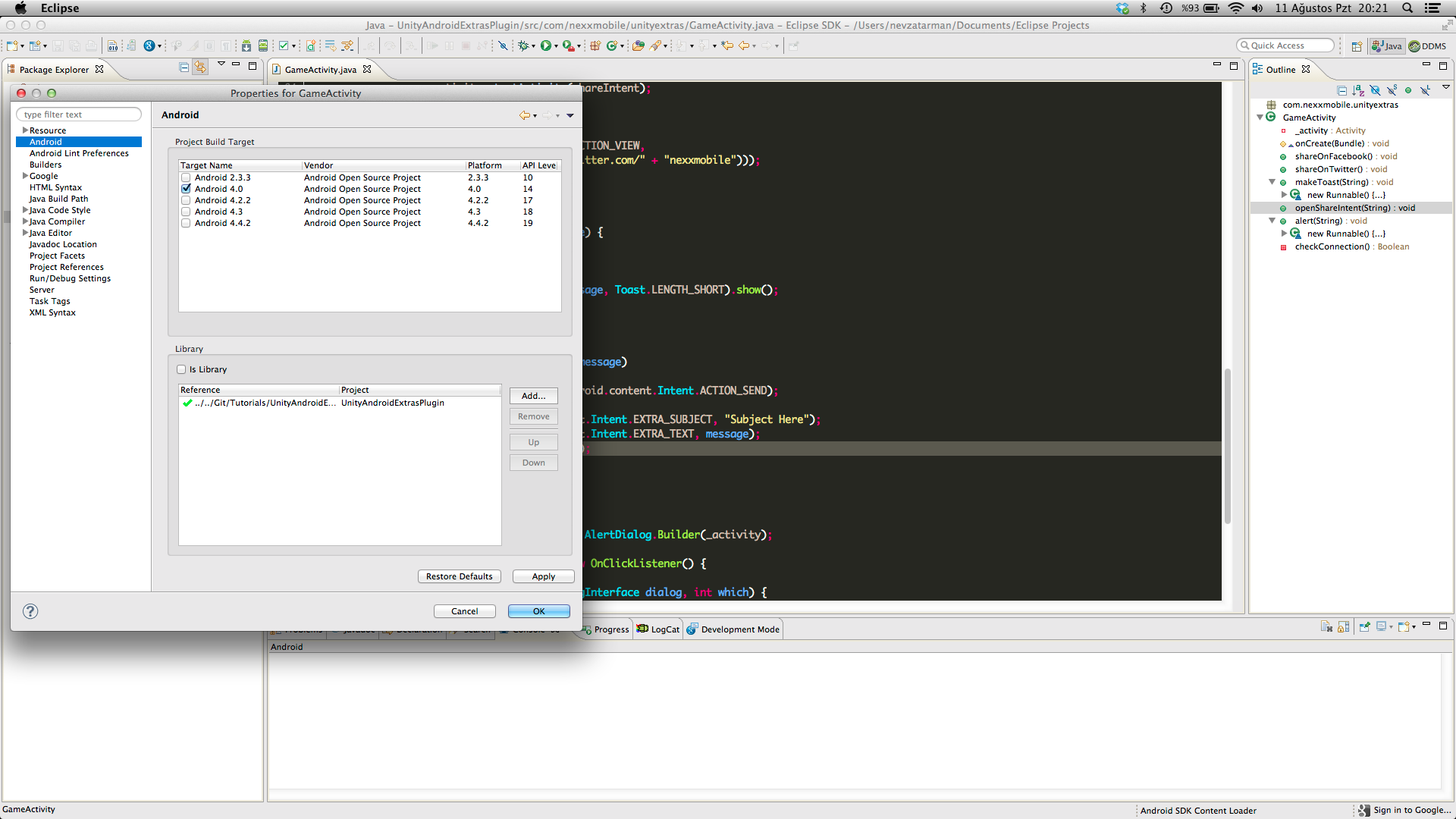Select Java Build Path in properties list
The height and width of the screenshot is (819, 1456).
point(58,199)
